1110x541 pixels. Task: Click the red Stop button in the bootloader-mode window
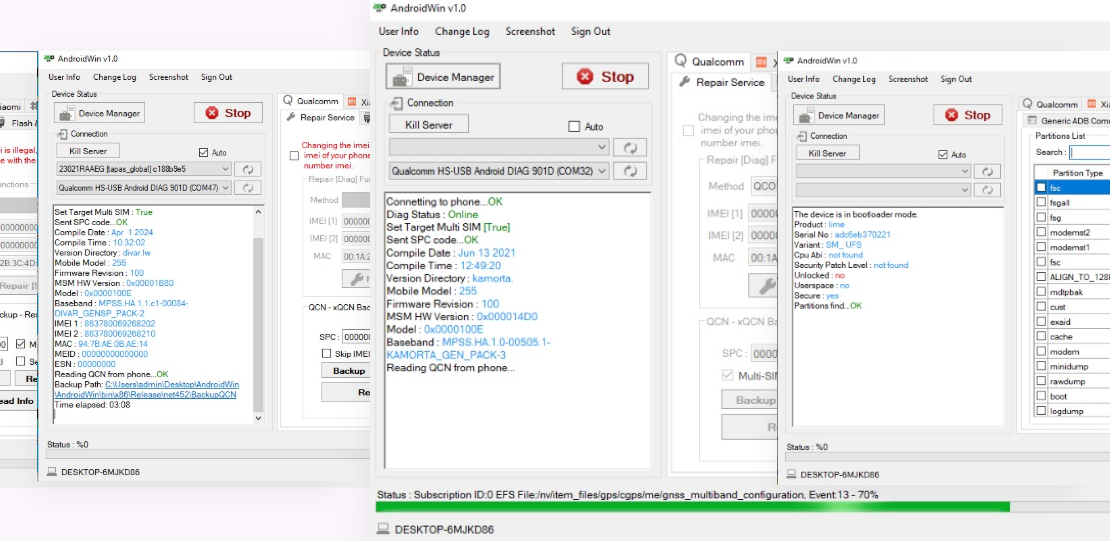(x=967, y=115)
